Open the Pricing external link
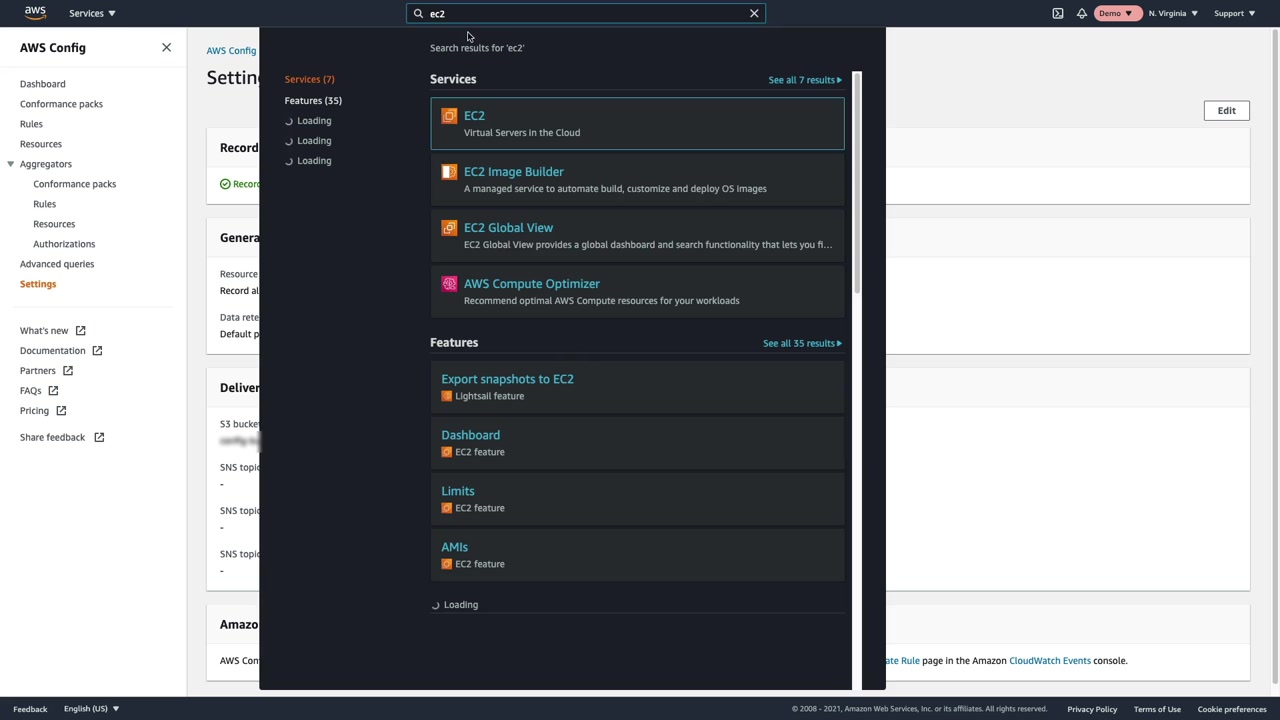 point(43,411)
